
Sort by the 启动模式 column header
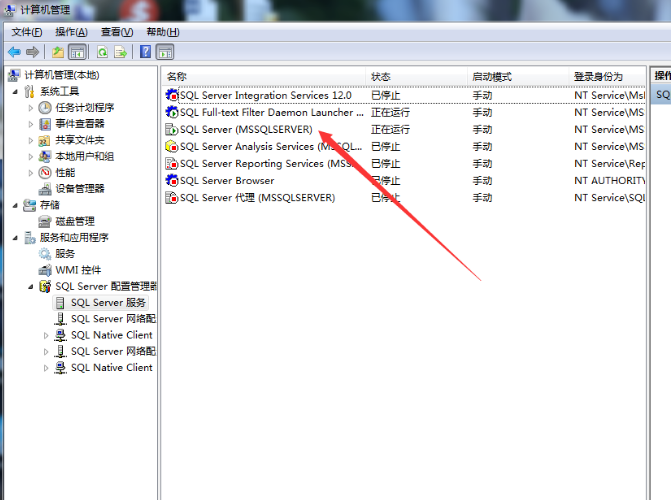518,77
